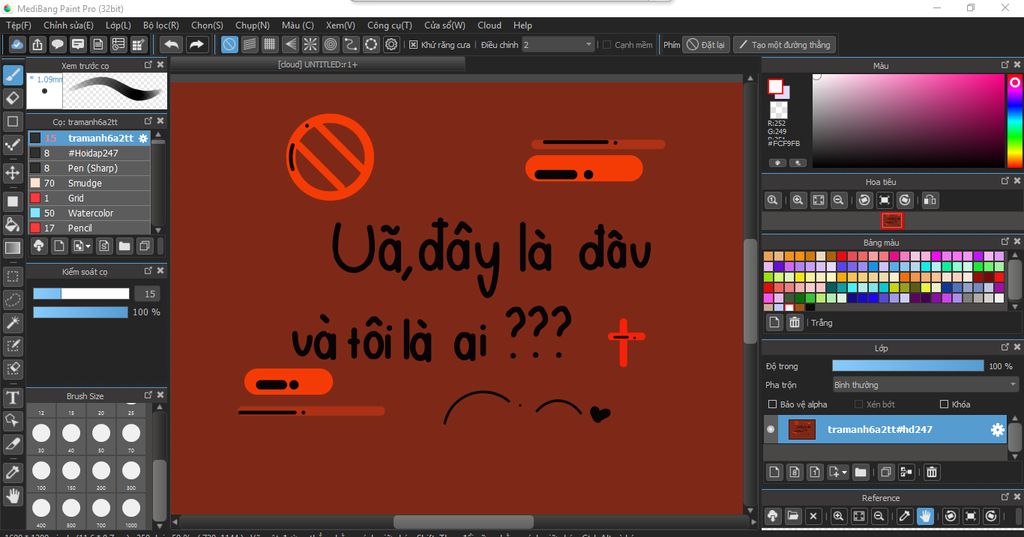Viewport: 1024px width, 537px height.
Task: Click the transparent color swatch
Action: pyautogui.click(x=778, y=109)
